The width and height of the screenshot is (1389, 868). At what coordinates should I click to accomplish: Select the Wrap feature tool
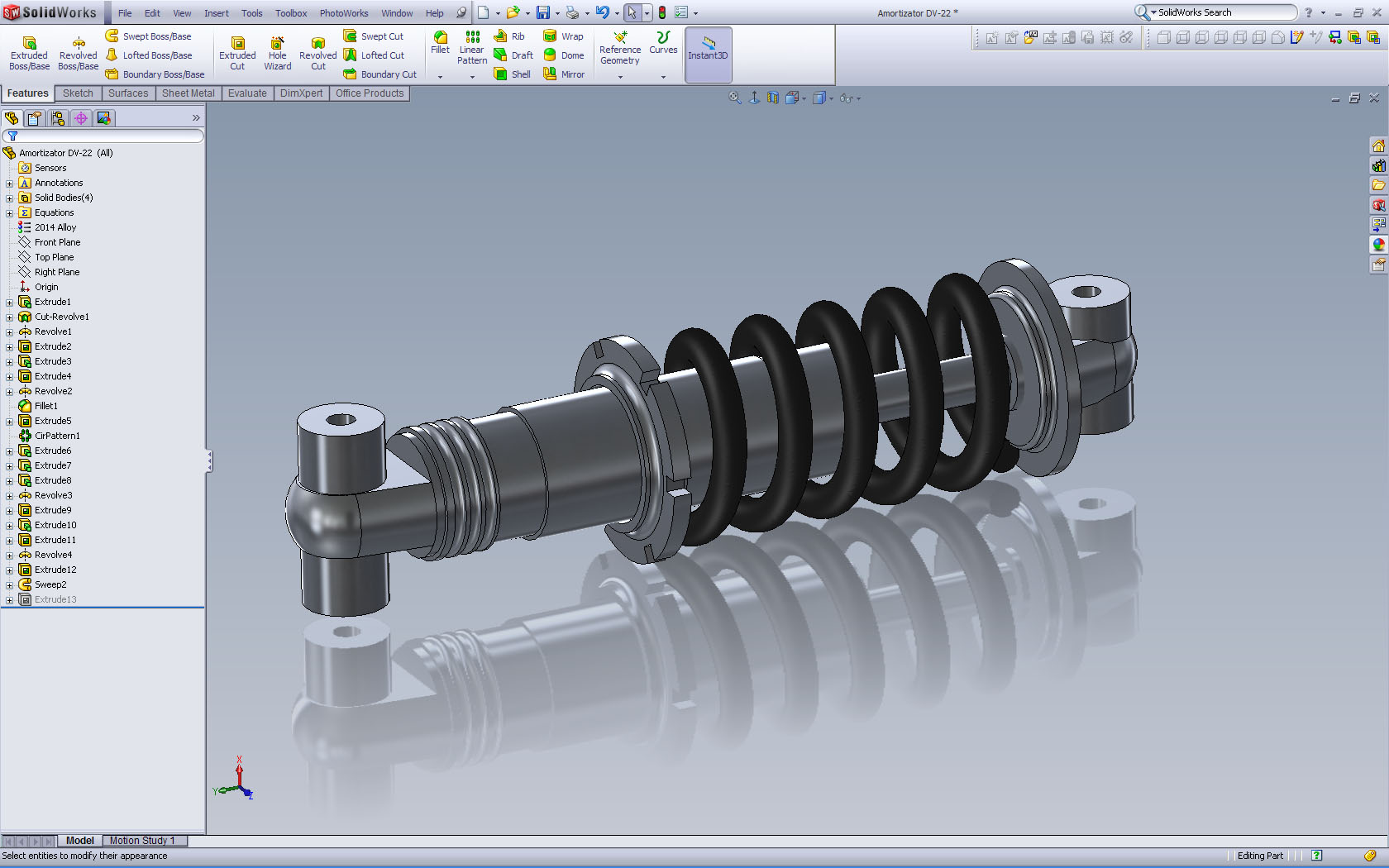coord(563,36)
